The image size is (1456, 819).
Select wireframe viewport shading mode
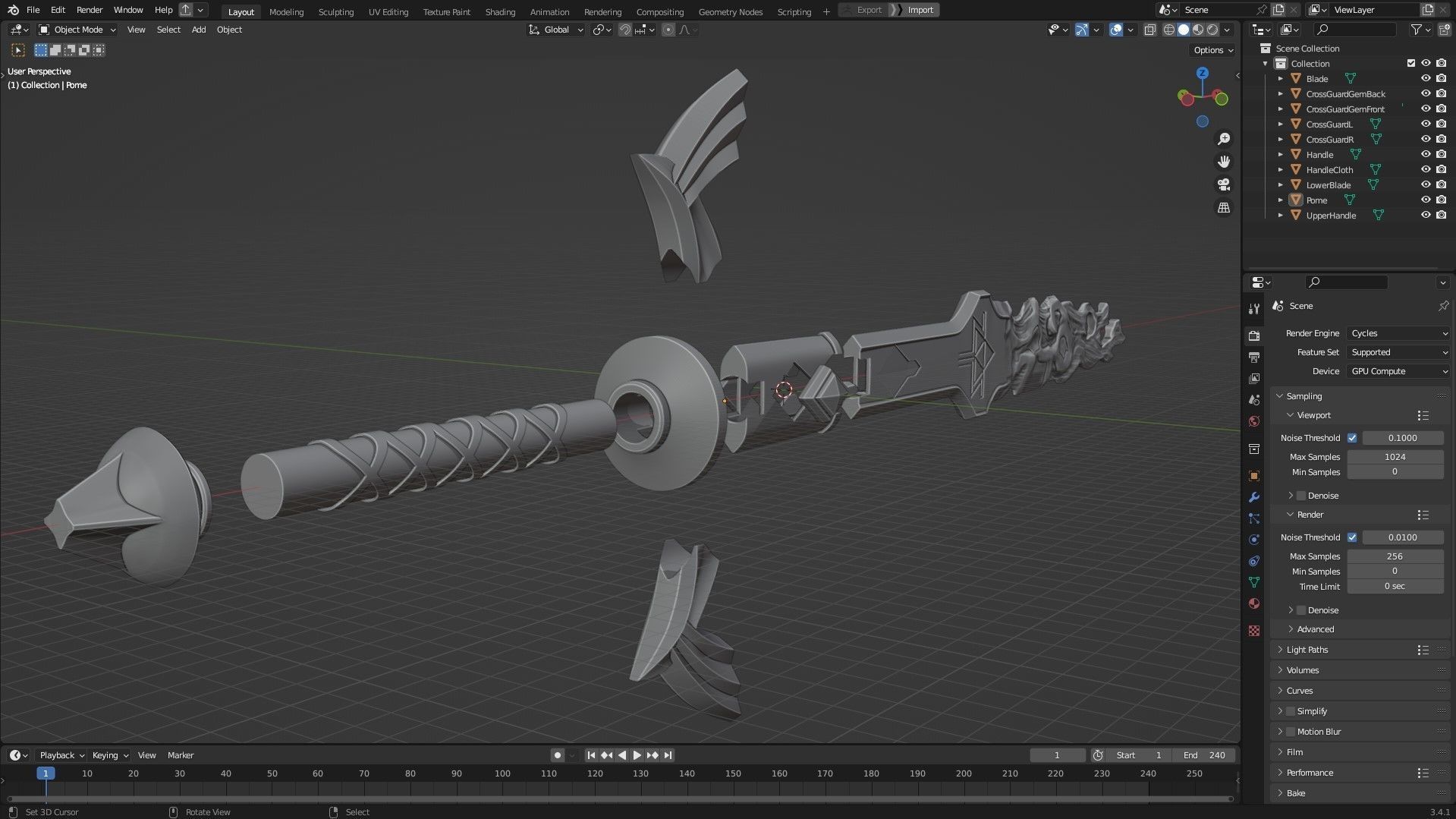click(x=1169, y=30)
